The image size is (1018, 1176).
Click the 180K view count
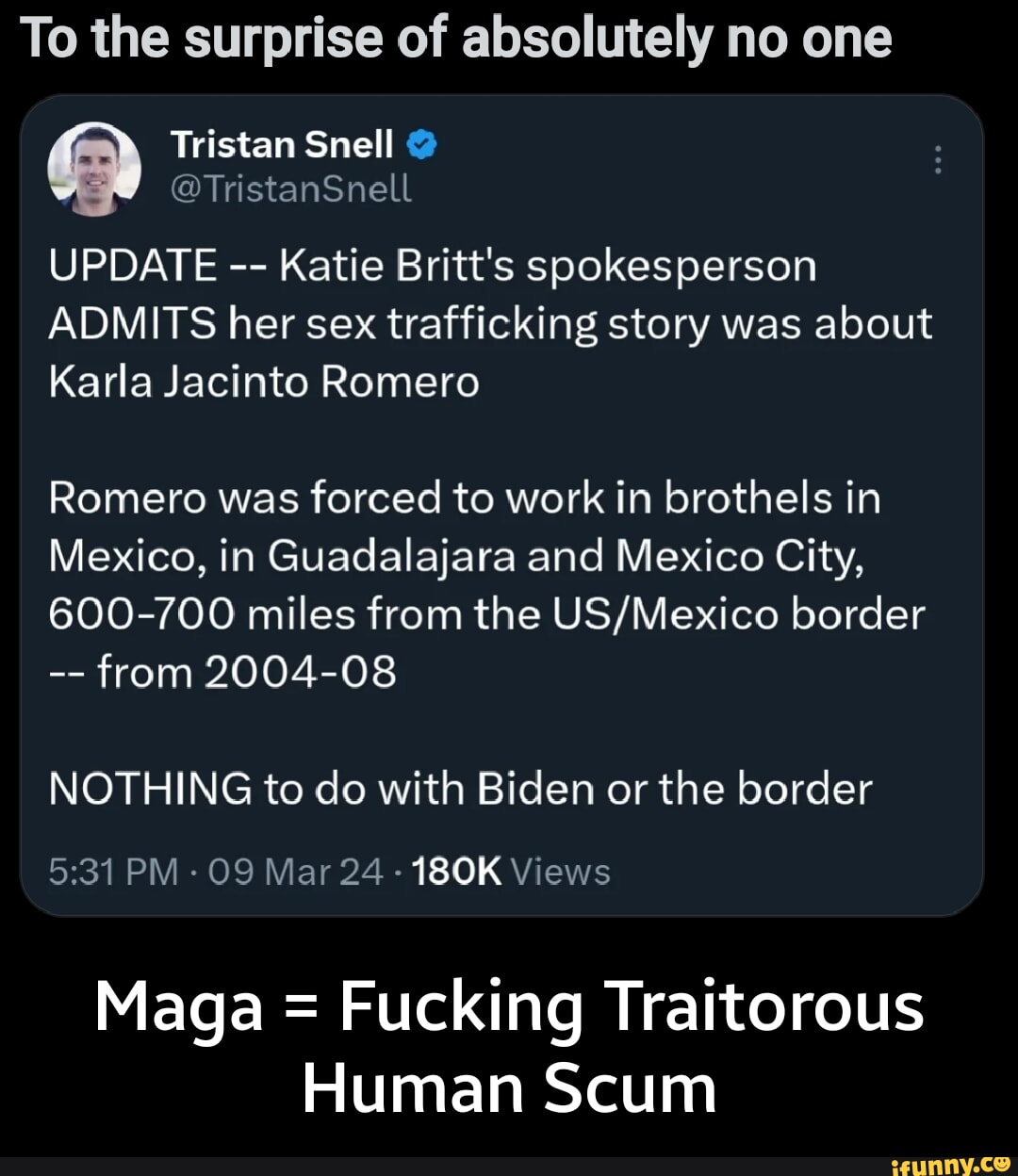pyautogui.click(x=459, y=872)
